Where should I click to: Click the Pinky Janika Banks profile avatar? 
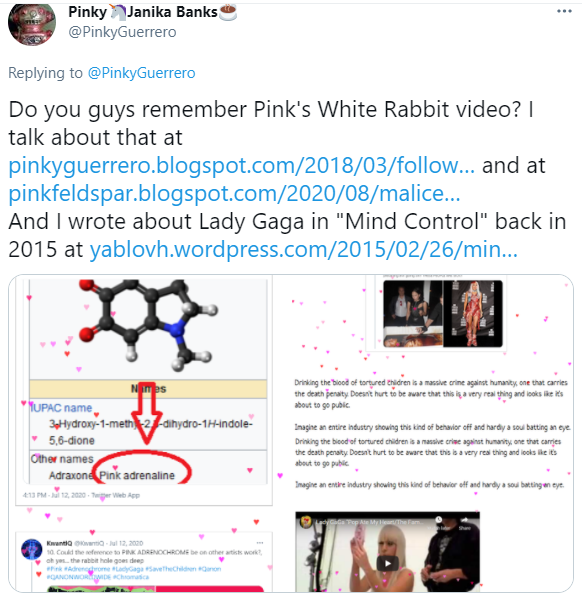point(32,25)
